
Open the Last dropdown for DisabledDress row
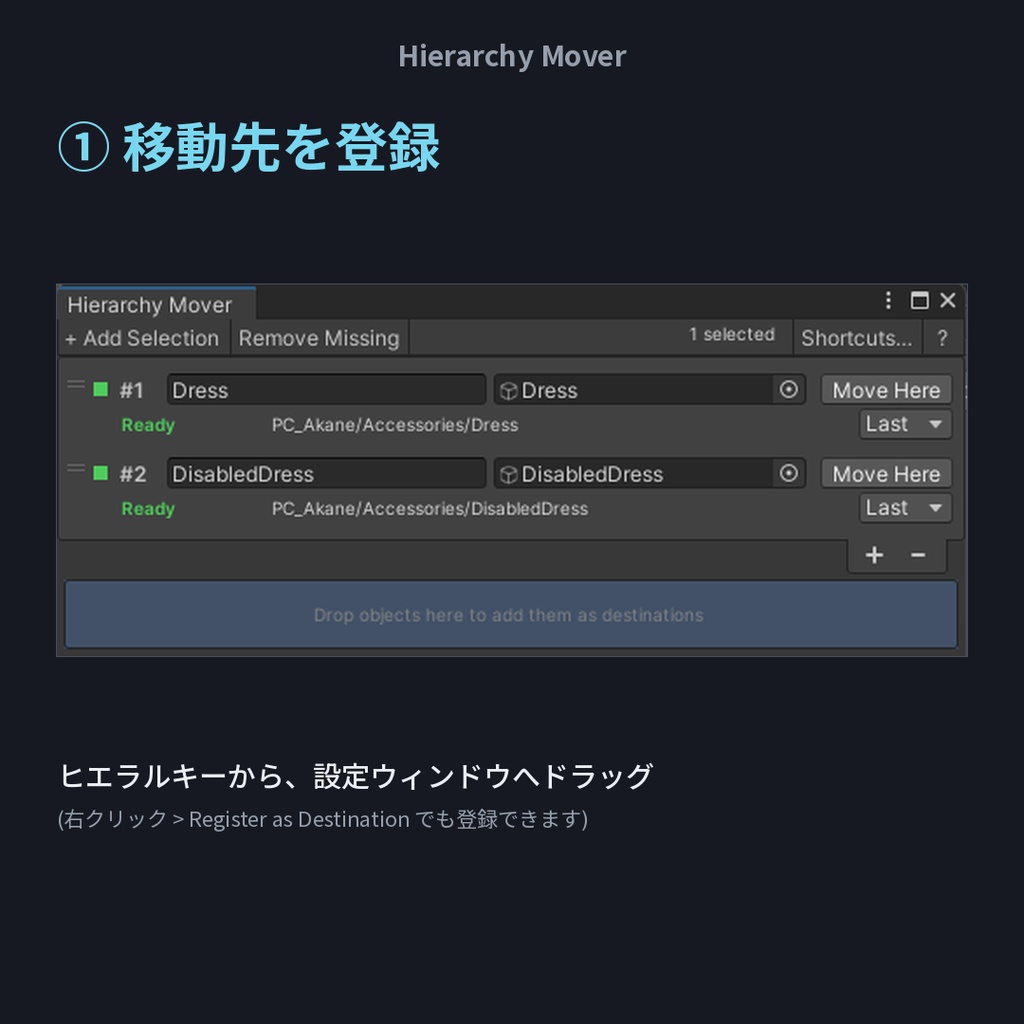coord(905,508)
